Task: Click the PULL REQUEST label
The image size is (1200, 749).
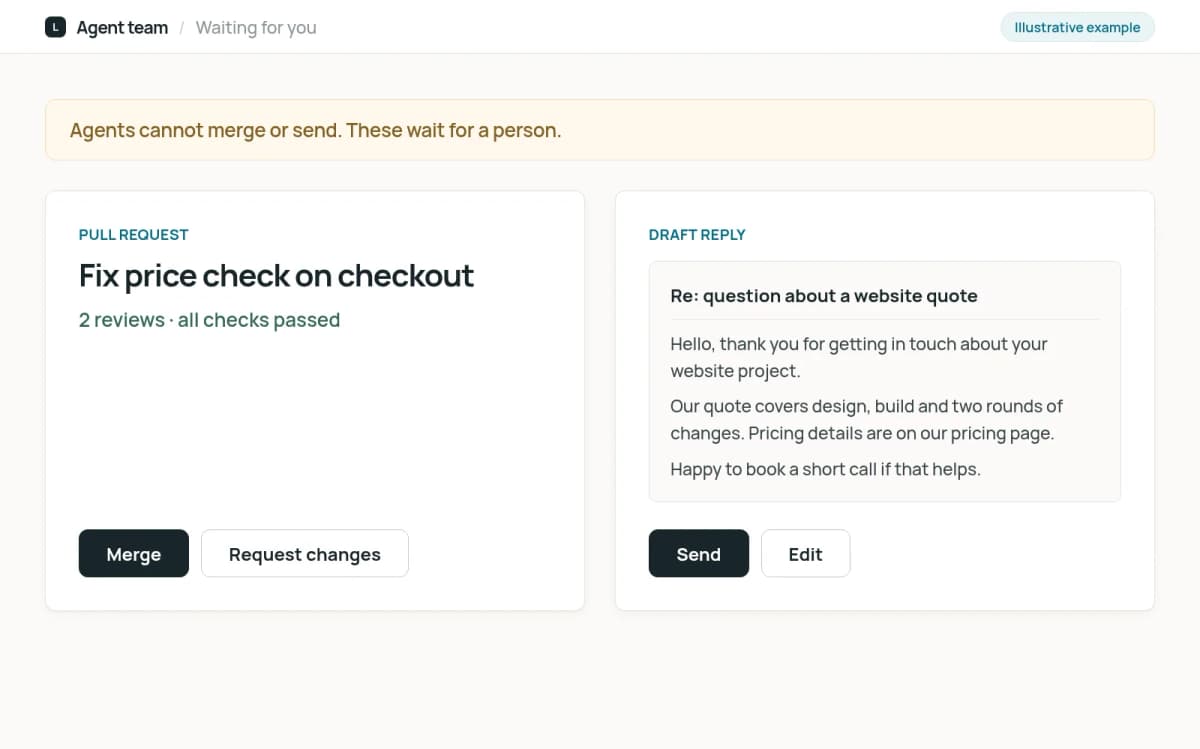Action: (x=134, y=234)
